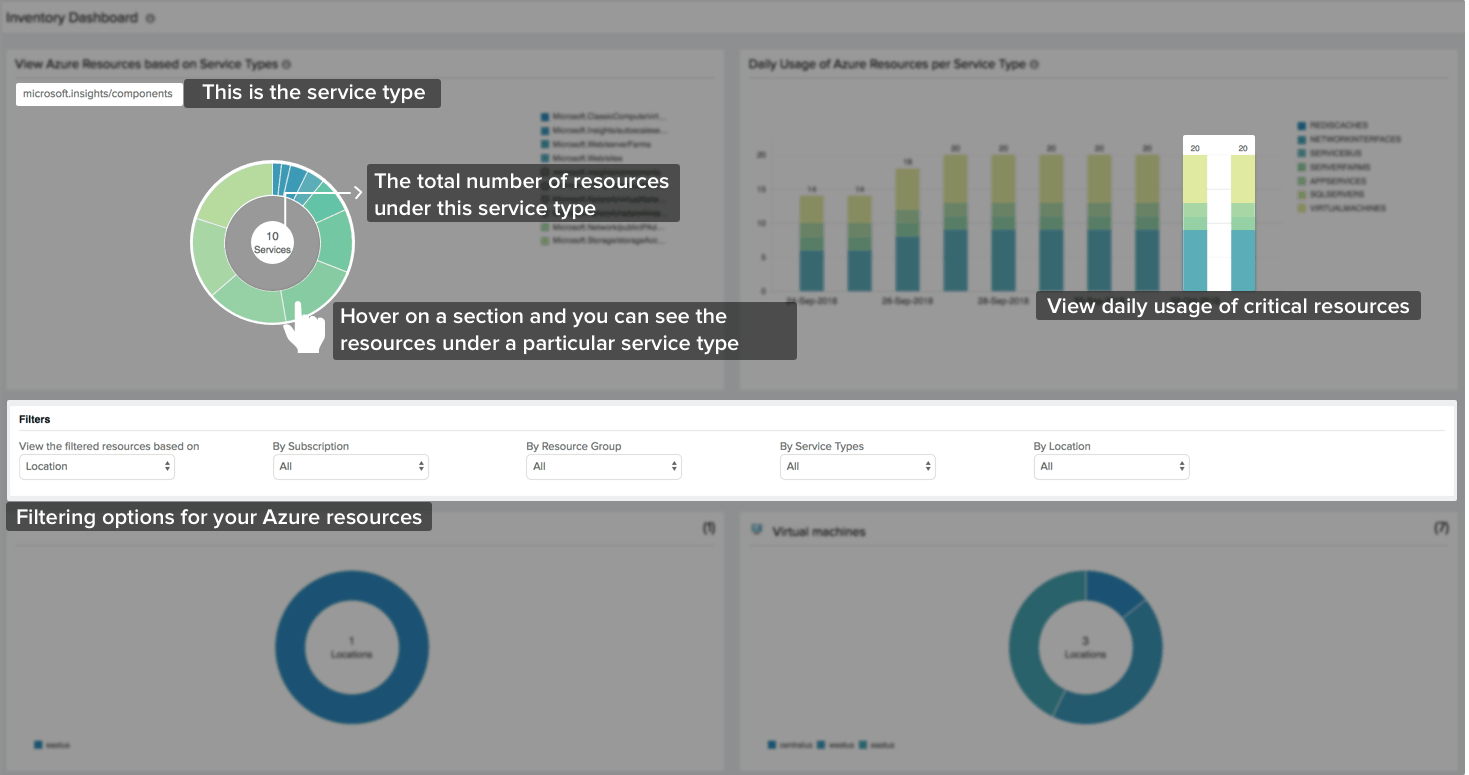Click the 3 Locations donut center
Image resolution: width=1469 pixels, height=775 pixels.
point(1085,647)
